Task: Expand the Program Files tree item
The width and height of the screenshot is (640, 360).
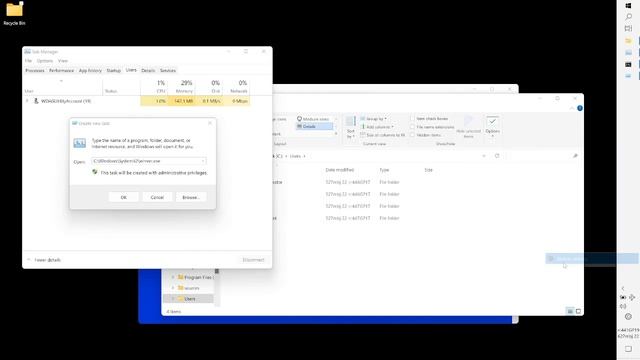Action: (173, 278)
